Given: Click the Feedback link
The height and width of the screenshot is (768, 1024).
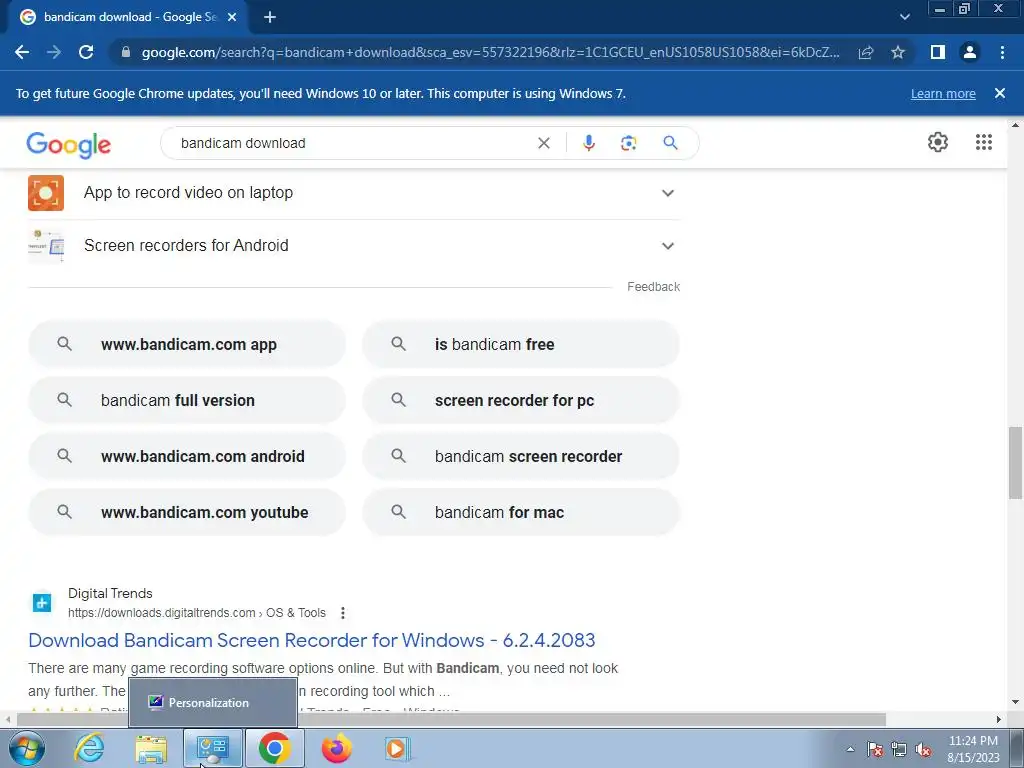Looking at the screenshot, I should point(653,287).
